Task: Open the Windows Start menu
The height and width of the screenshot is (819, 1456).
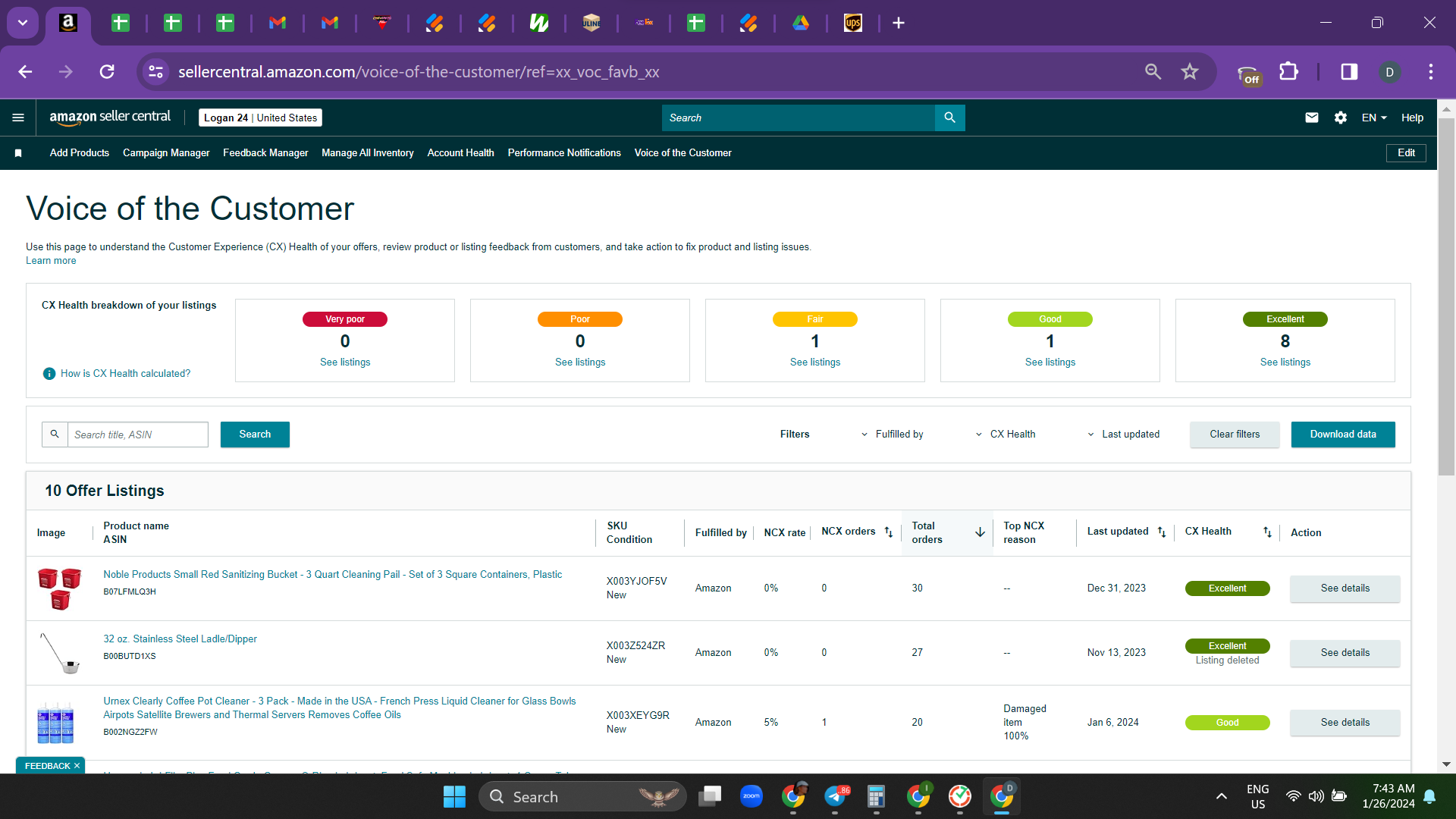Action: (454, 796)
